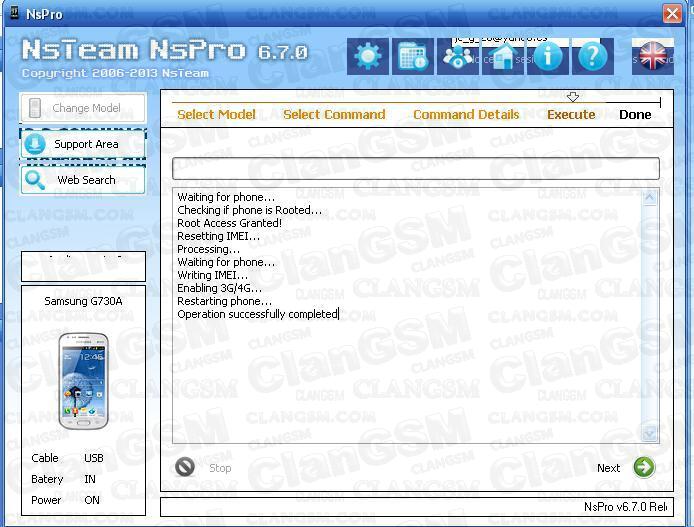Click the "Resetting IMEI…" log line

[218, 236]
